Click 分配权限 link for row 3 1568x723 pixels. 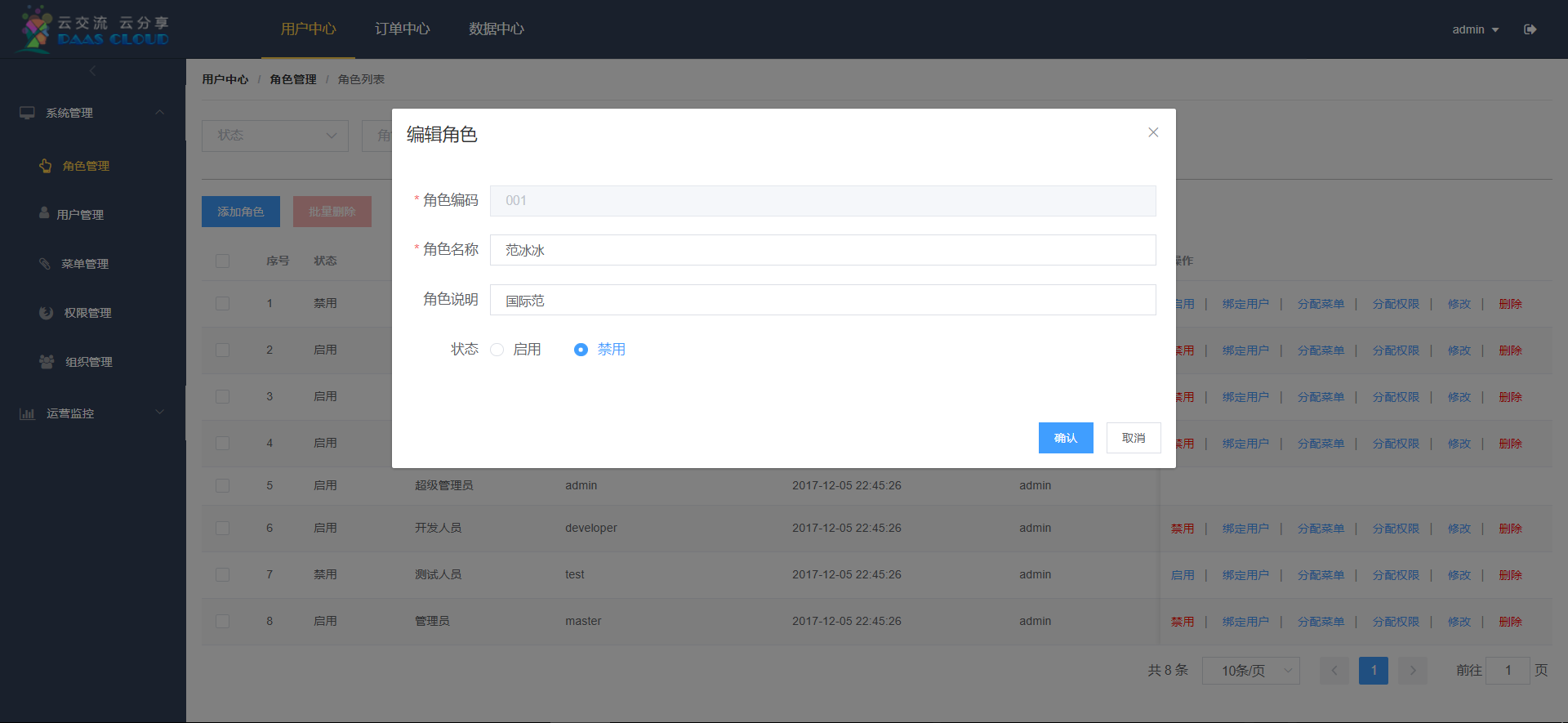click(1396, 397)
